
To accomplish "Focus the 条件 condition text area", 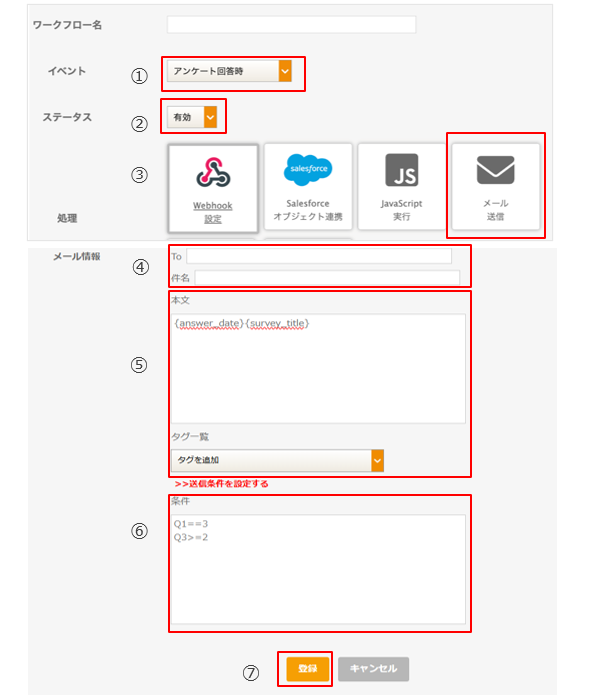I will 318,569.
